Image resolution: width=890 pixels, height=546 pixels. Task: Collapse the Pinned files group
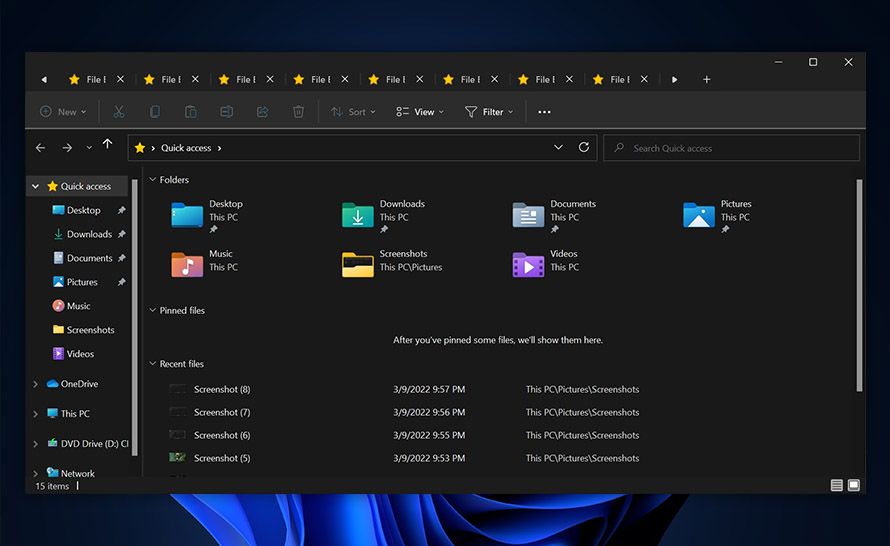[152, 310]
